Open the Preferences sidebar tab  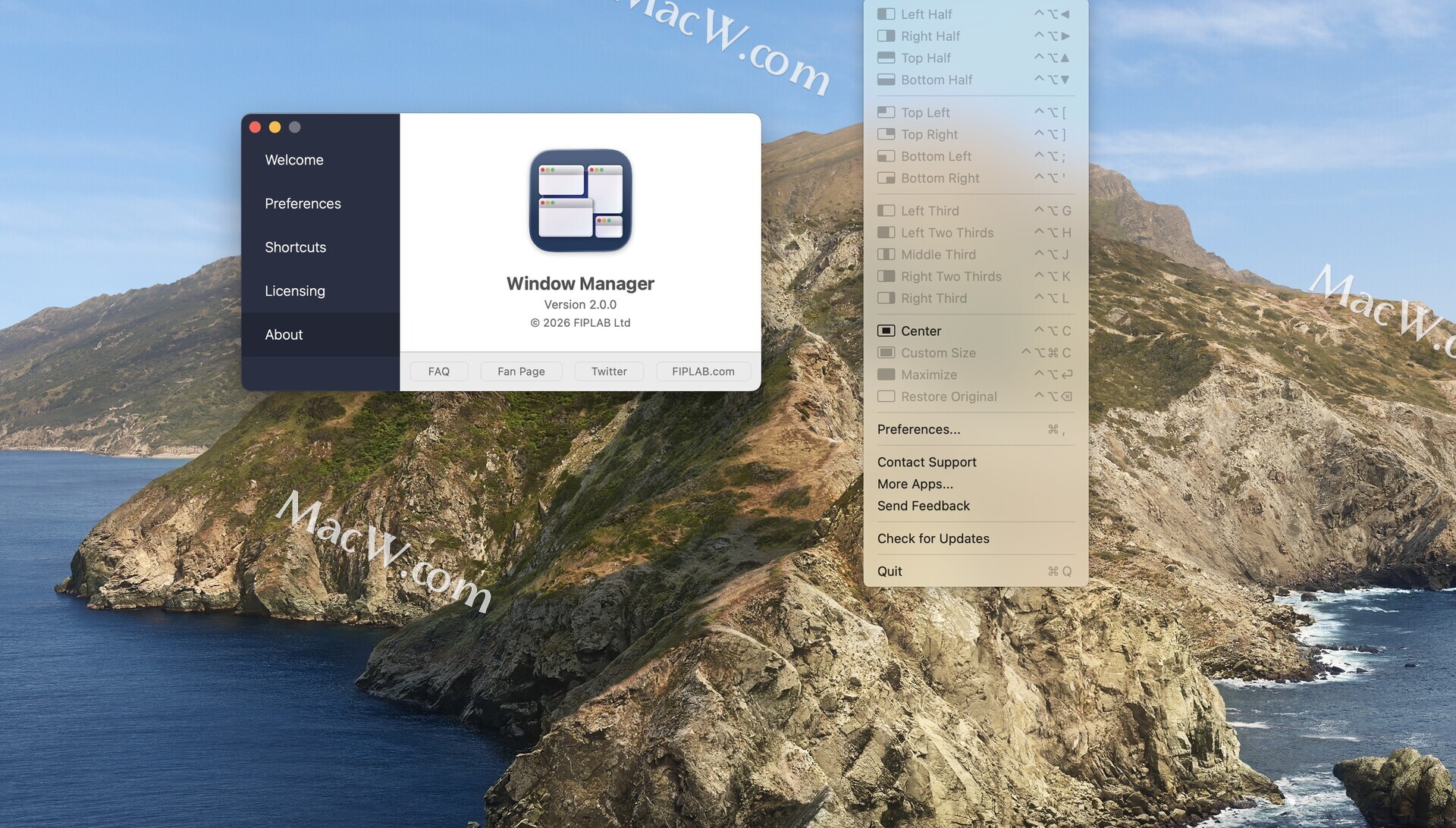[303, 203]
